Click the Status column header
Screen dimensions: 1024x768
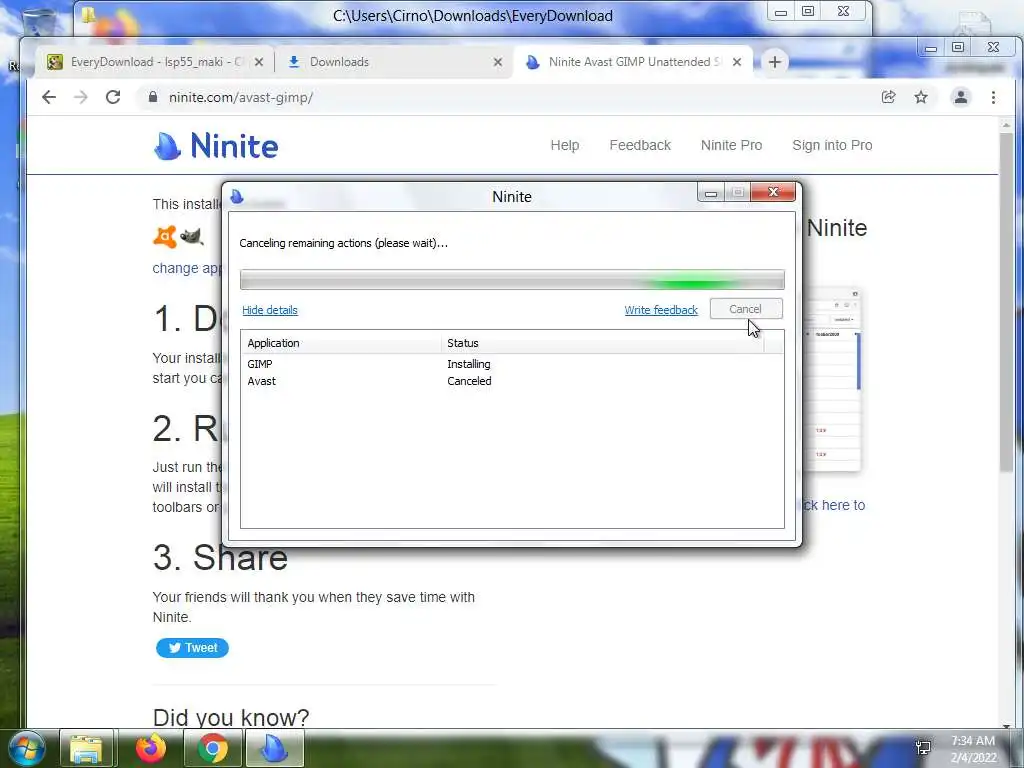pos(602,343)
